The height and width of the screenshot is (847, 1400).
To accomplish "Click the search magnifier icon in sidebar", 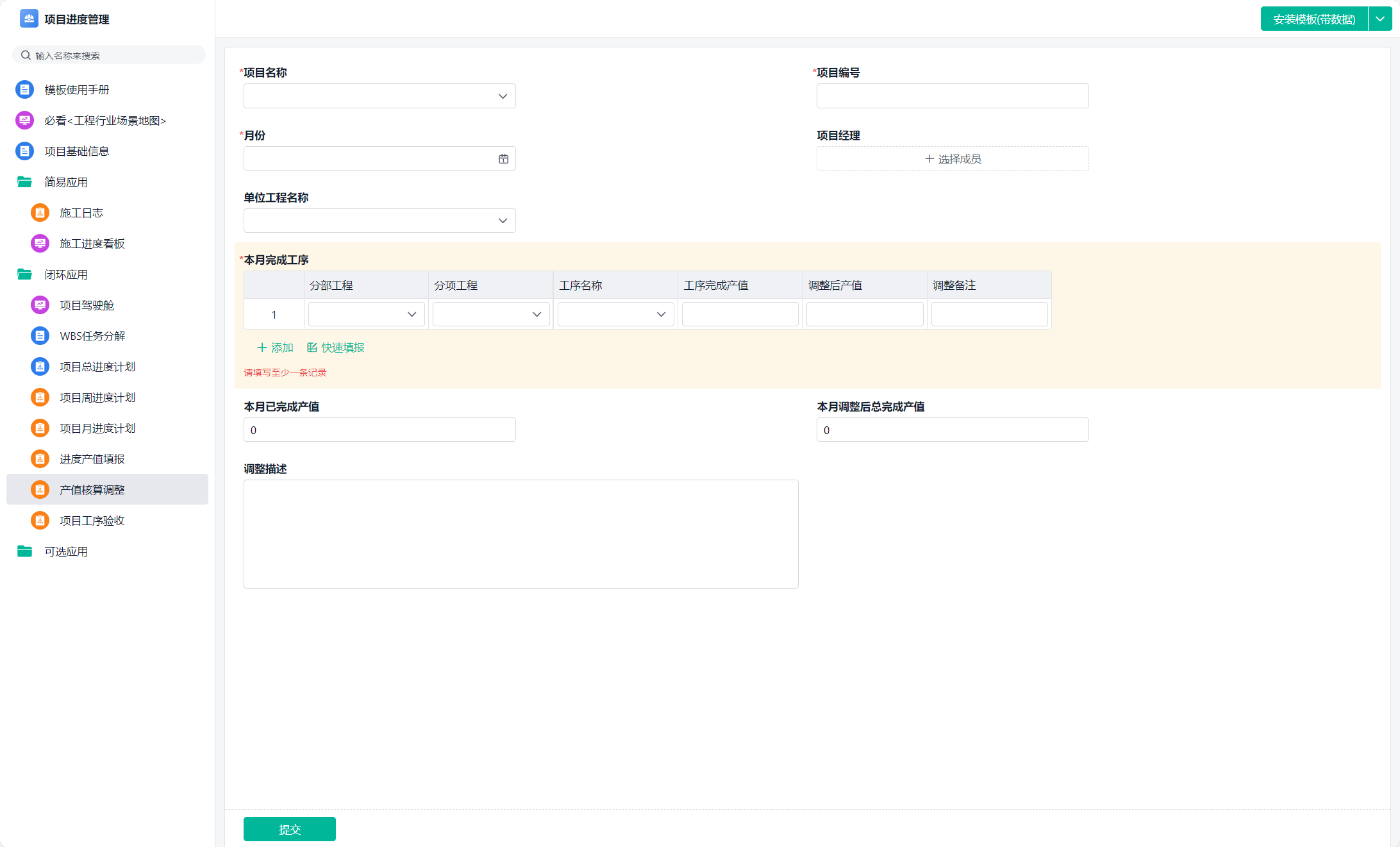I will [x=26, y=55].
